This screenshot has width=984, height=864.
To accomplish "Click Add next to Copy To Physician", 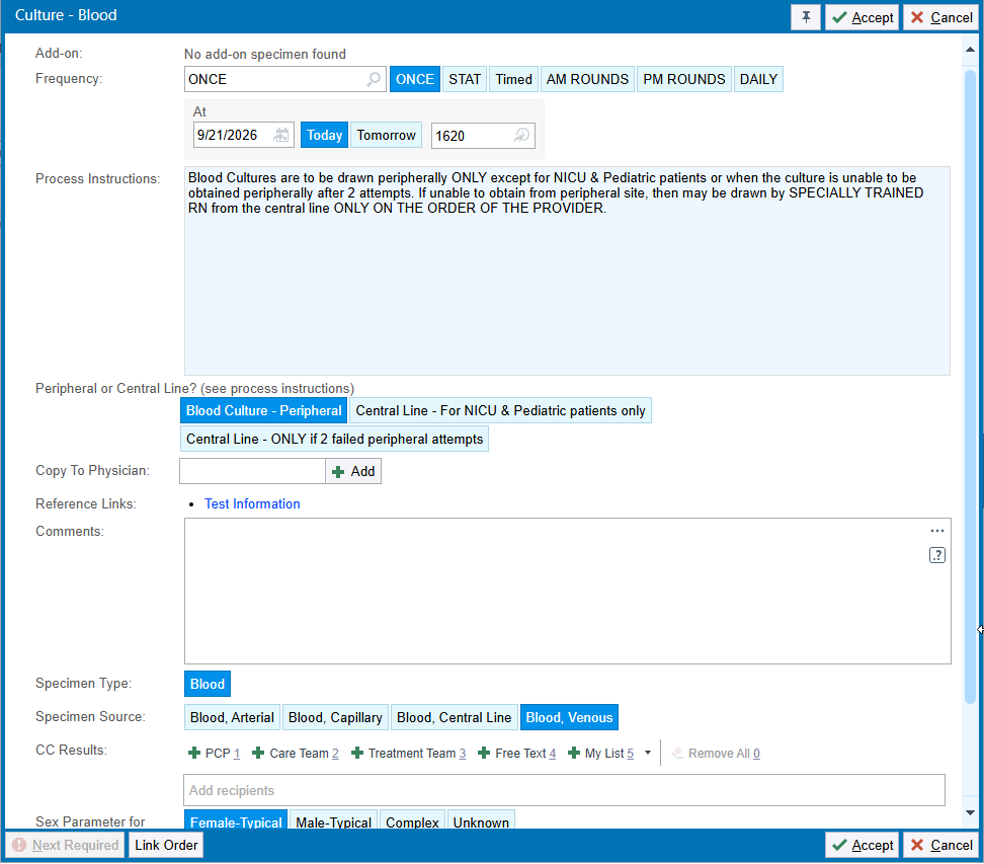I will 353,472.
